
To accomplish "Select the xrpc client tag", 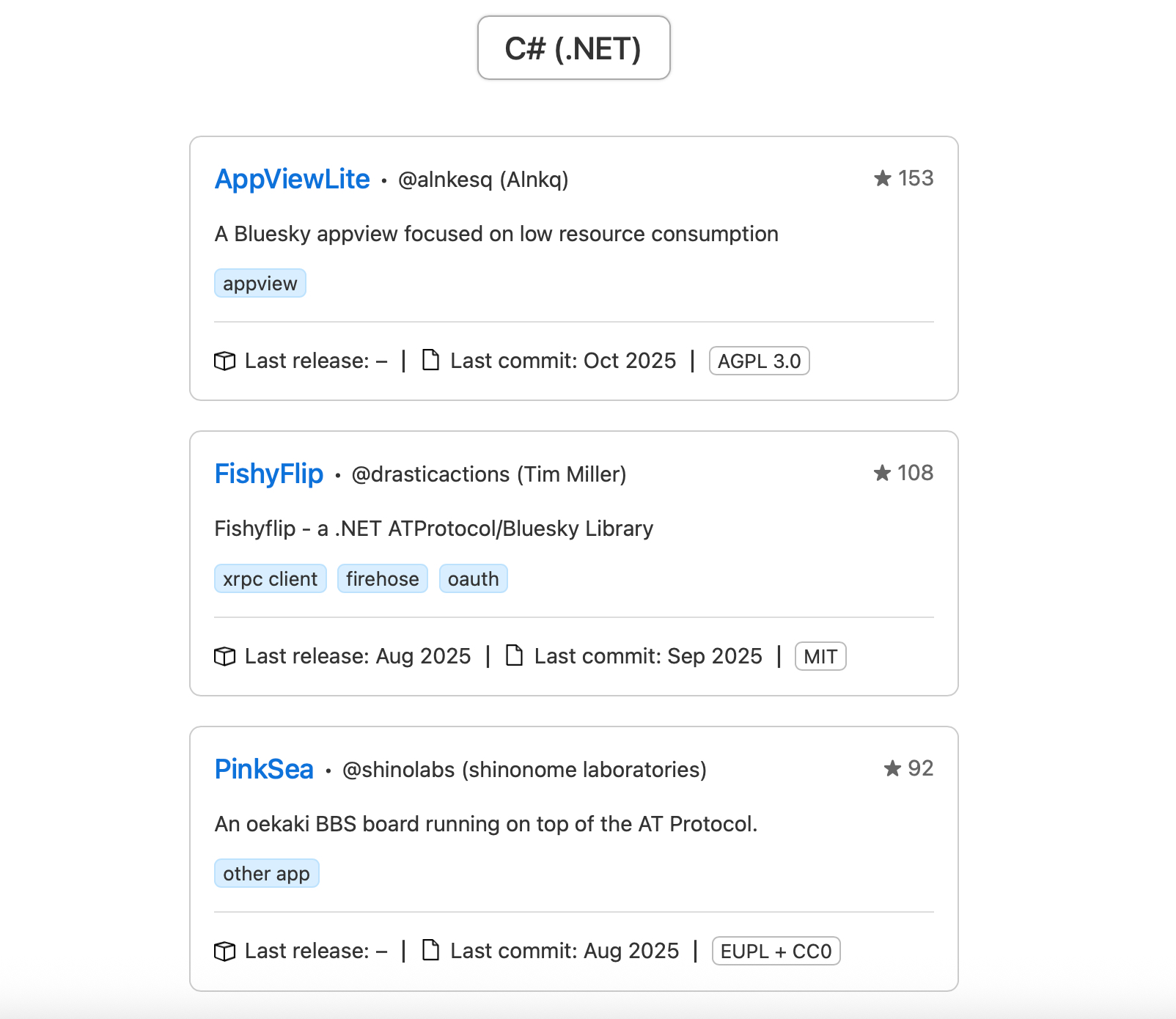I will [x=270, y=579].
